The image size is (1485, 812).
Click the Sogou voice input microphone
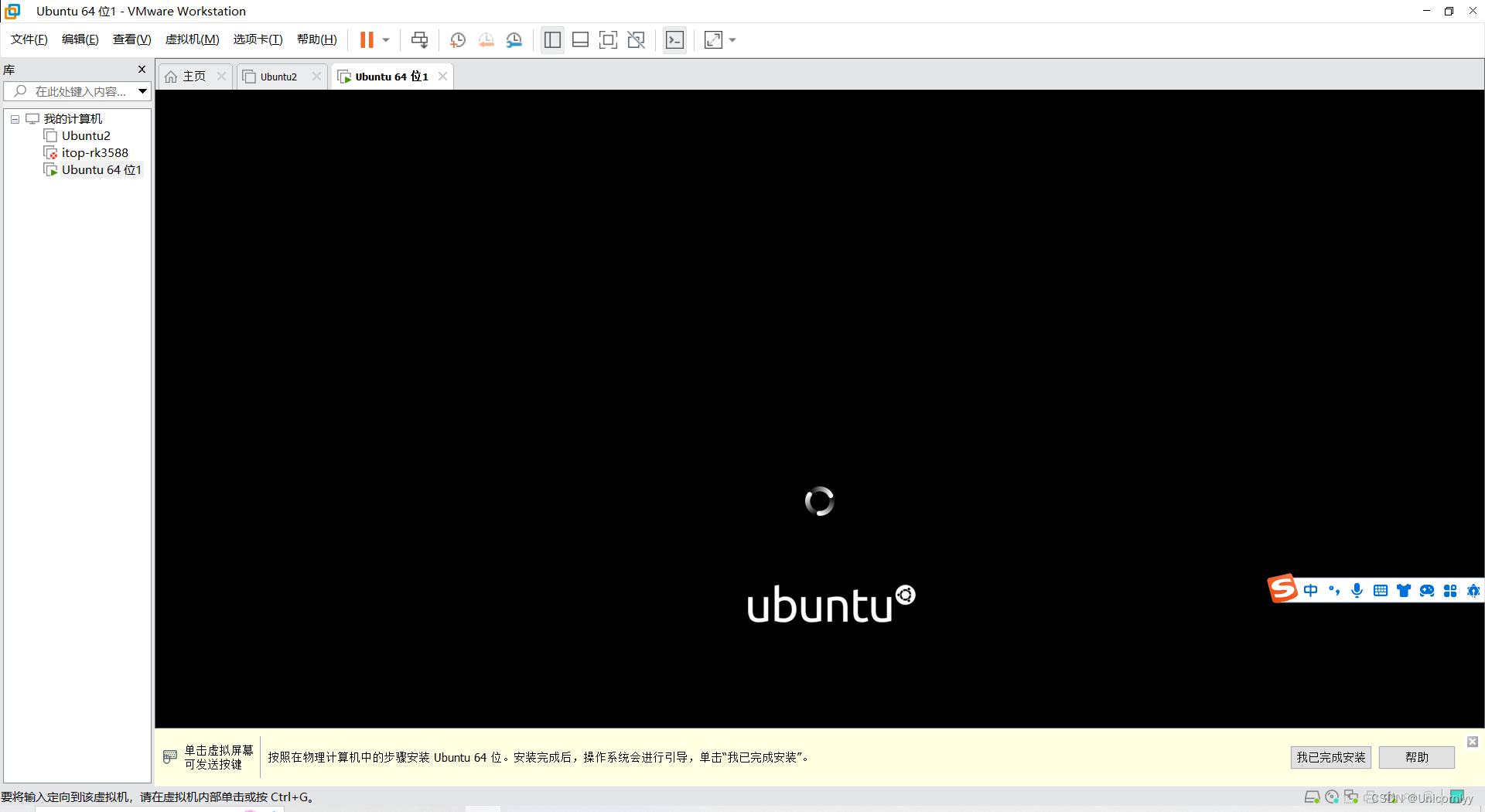[x=1357, y=591]
